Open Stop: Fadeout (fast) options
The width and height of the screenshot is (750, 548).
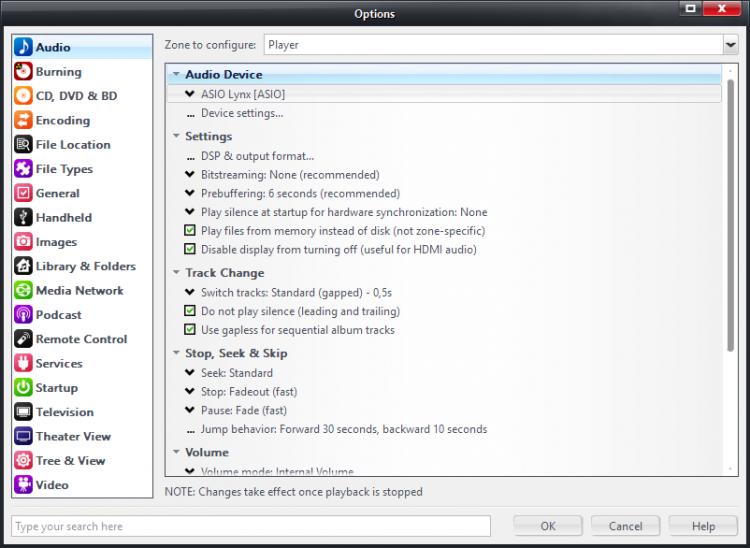point(190,391)
